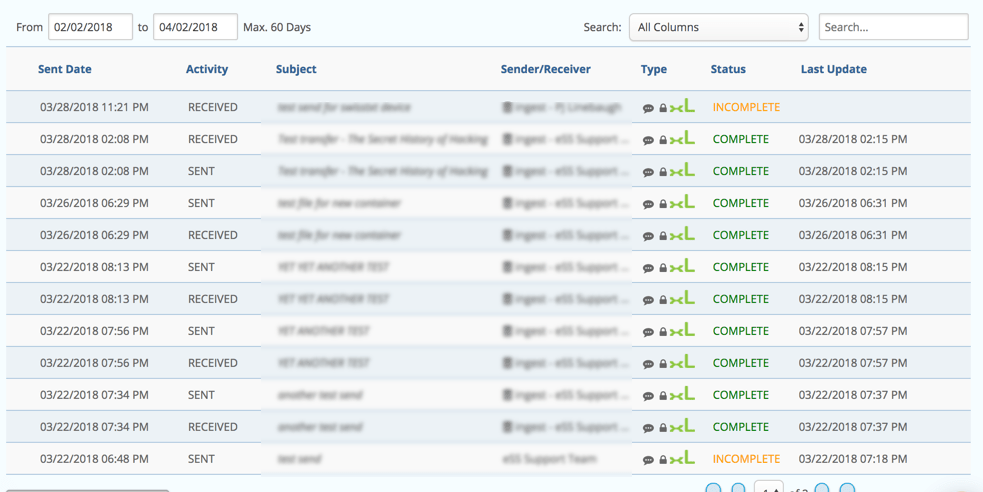Viewport: 983px width, 492px height.
Task: Sort by the Activity column header
Action: [x=207, y=69]
